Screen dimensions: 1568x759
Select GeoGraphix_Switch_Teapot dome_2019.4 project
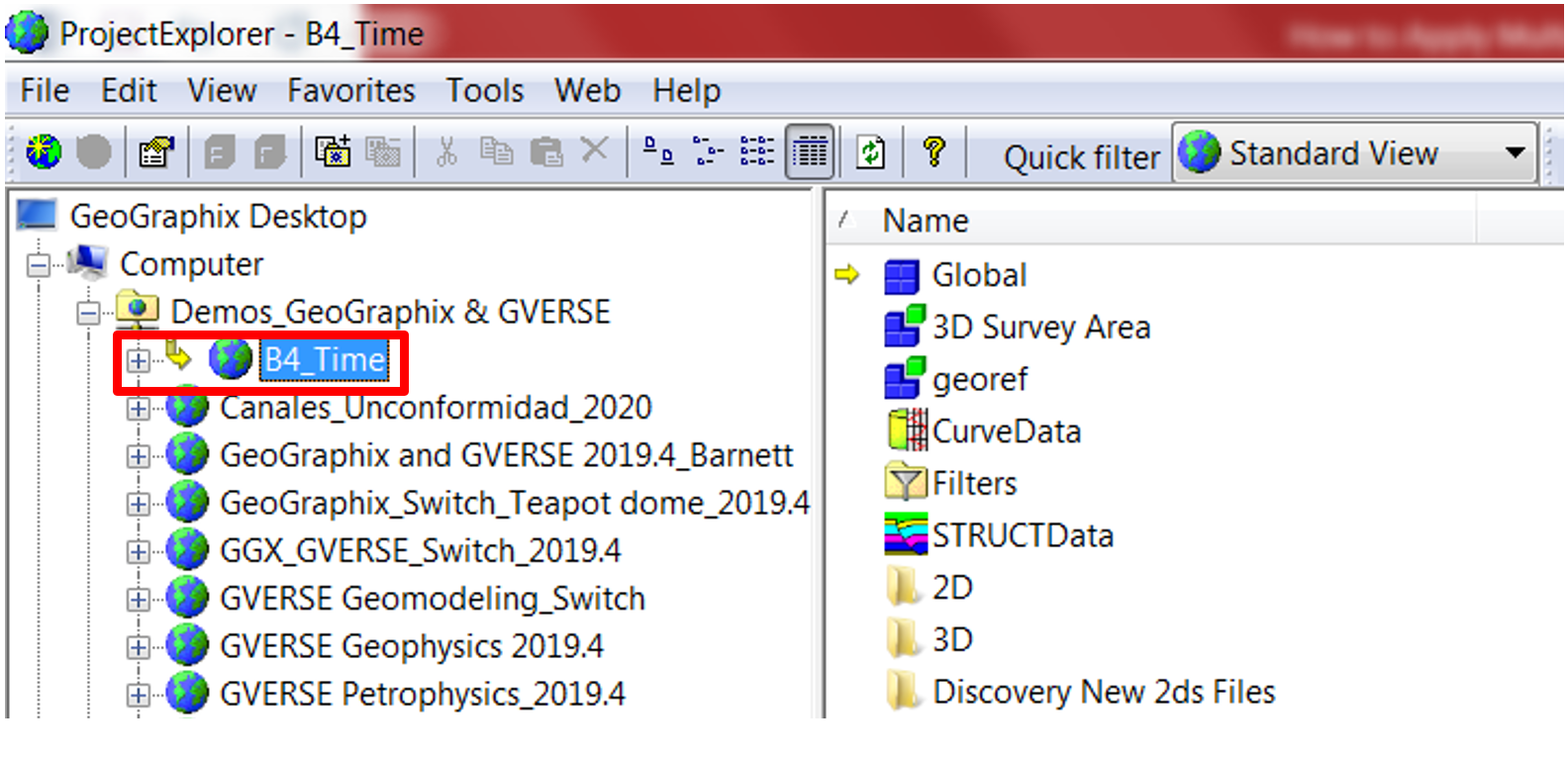pos(515,503)
